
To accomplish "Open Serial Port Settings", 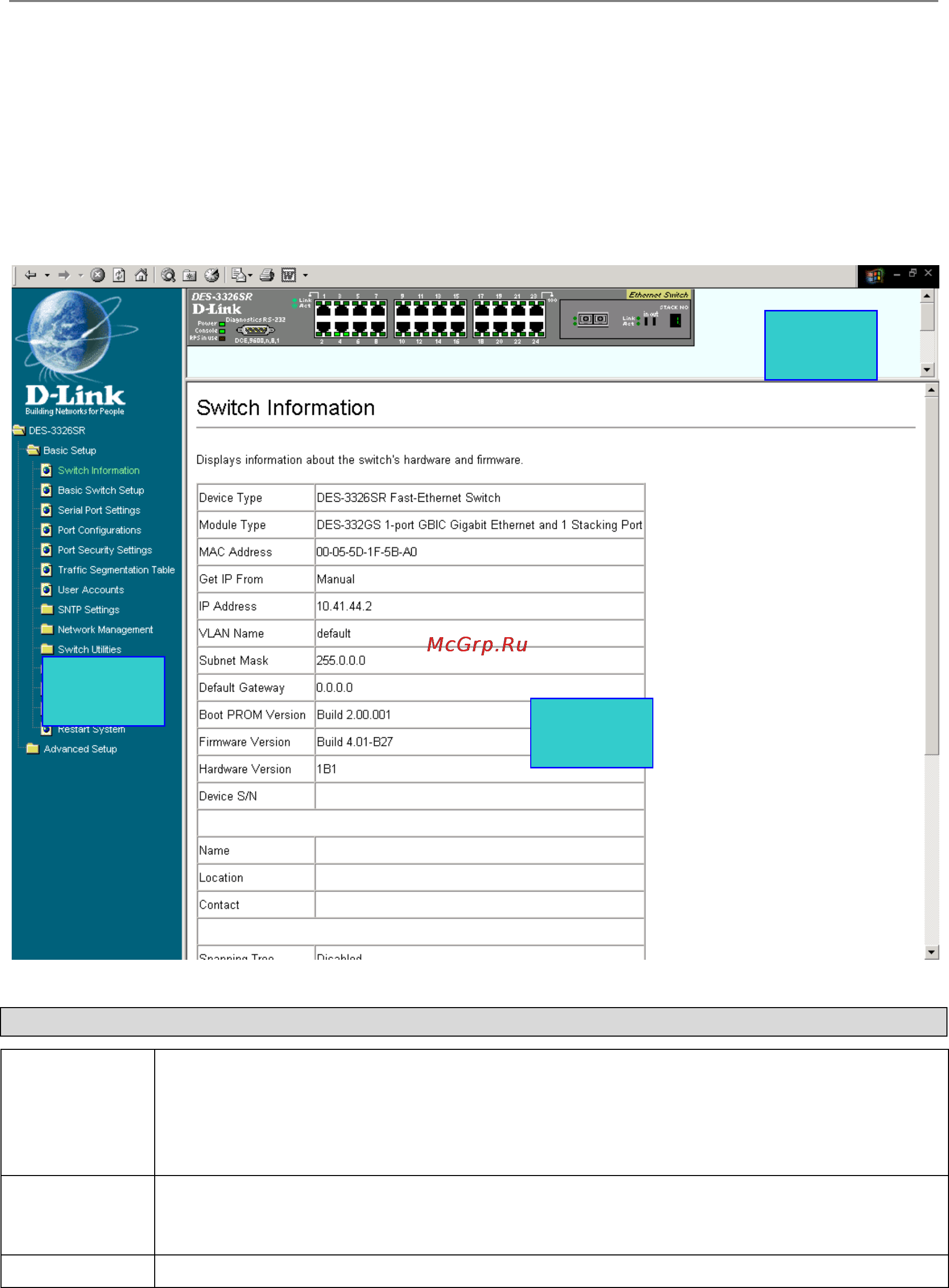I will [x=99, y=510].
